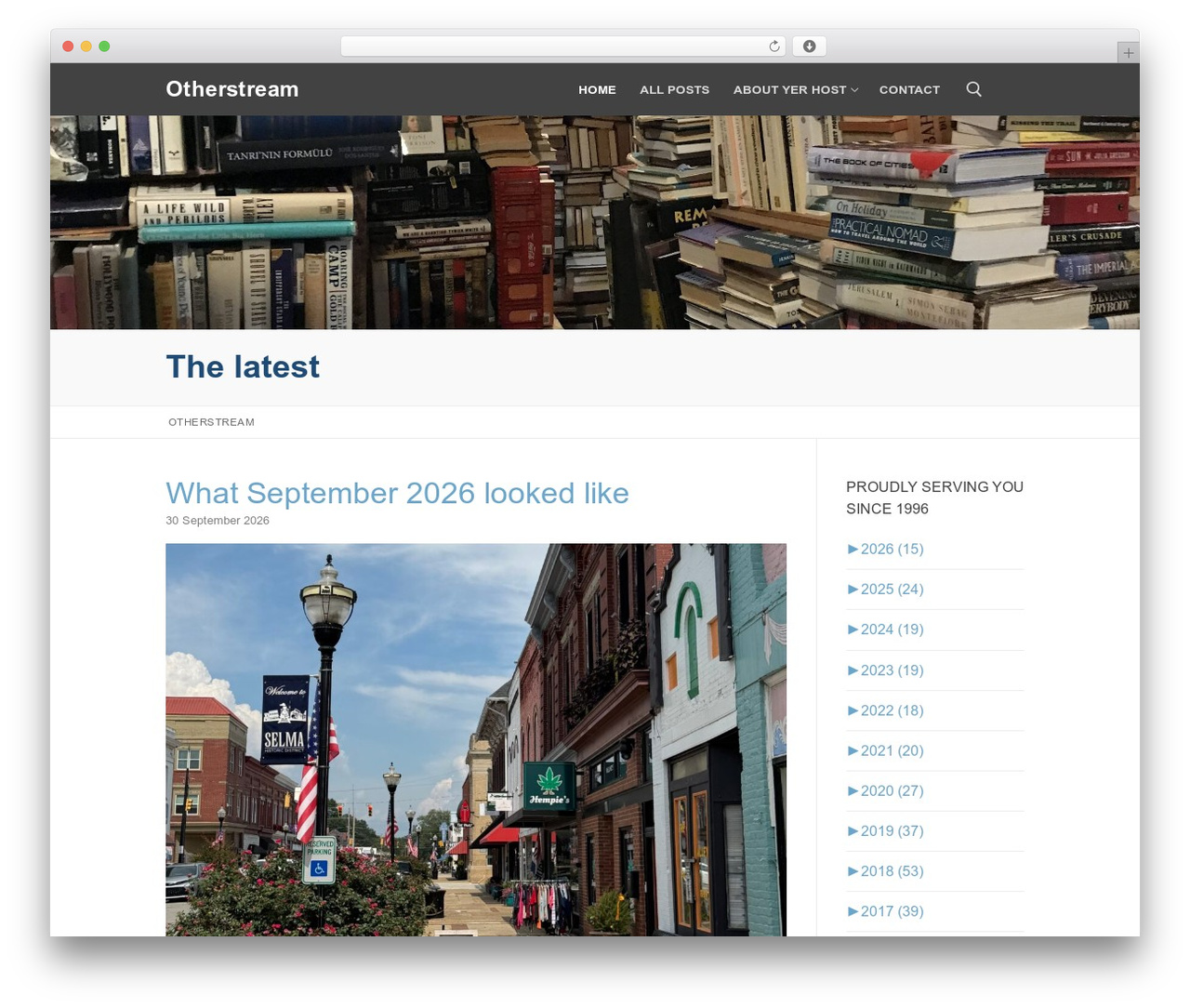Expand the About Yer Host menu

[x=795, y=90]
